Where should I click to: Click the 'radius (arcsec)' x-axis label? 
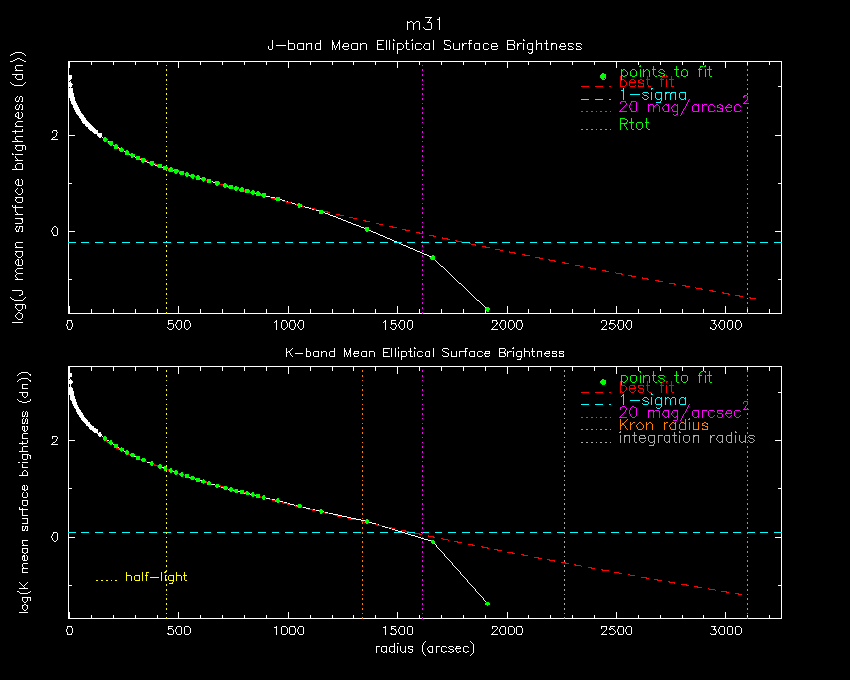point(424,649)
